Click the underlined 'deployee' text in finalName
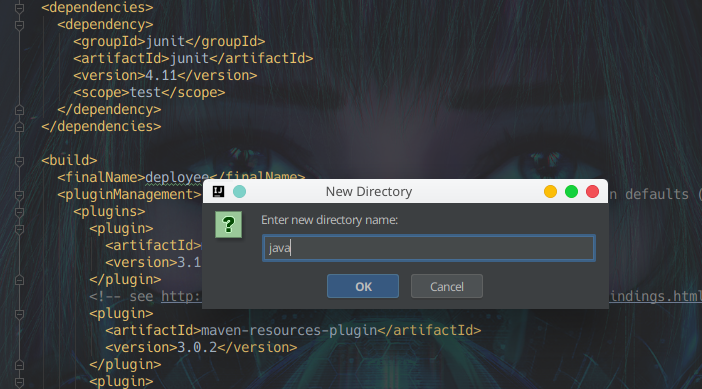 point(177,178)
